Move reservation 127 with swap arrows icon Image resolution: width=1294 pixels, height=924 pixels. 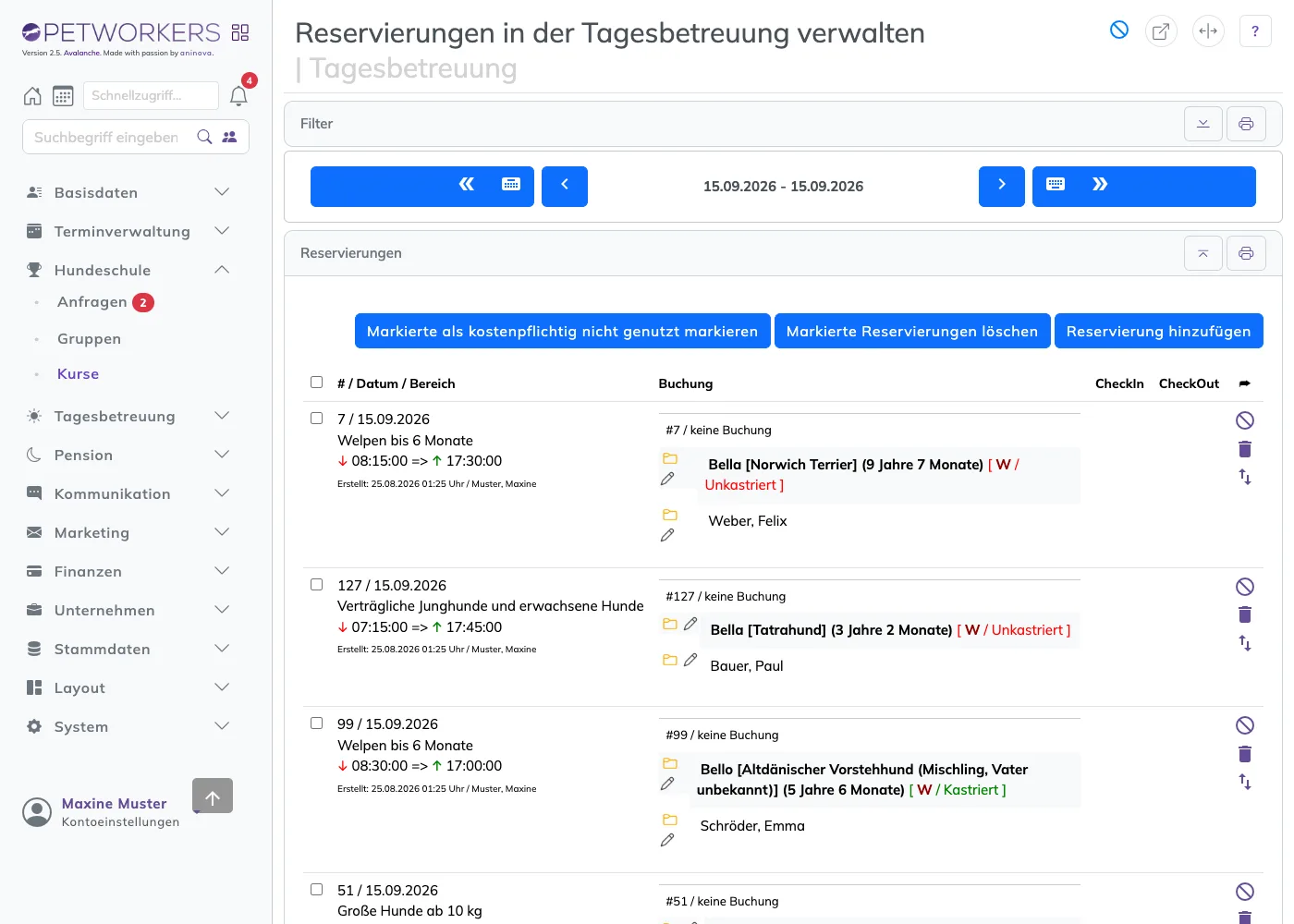pos(1245,643)
